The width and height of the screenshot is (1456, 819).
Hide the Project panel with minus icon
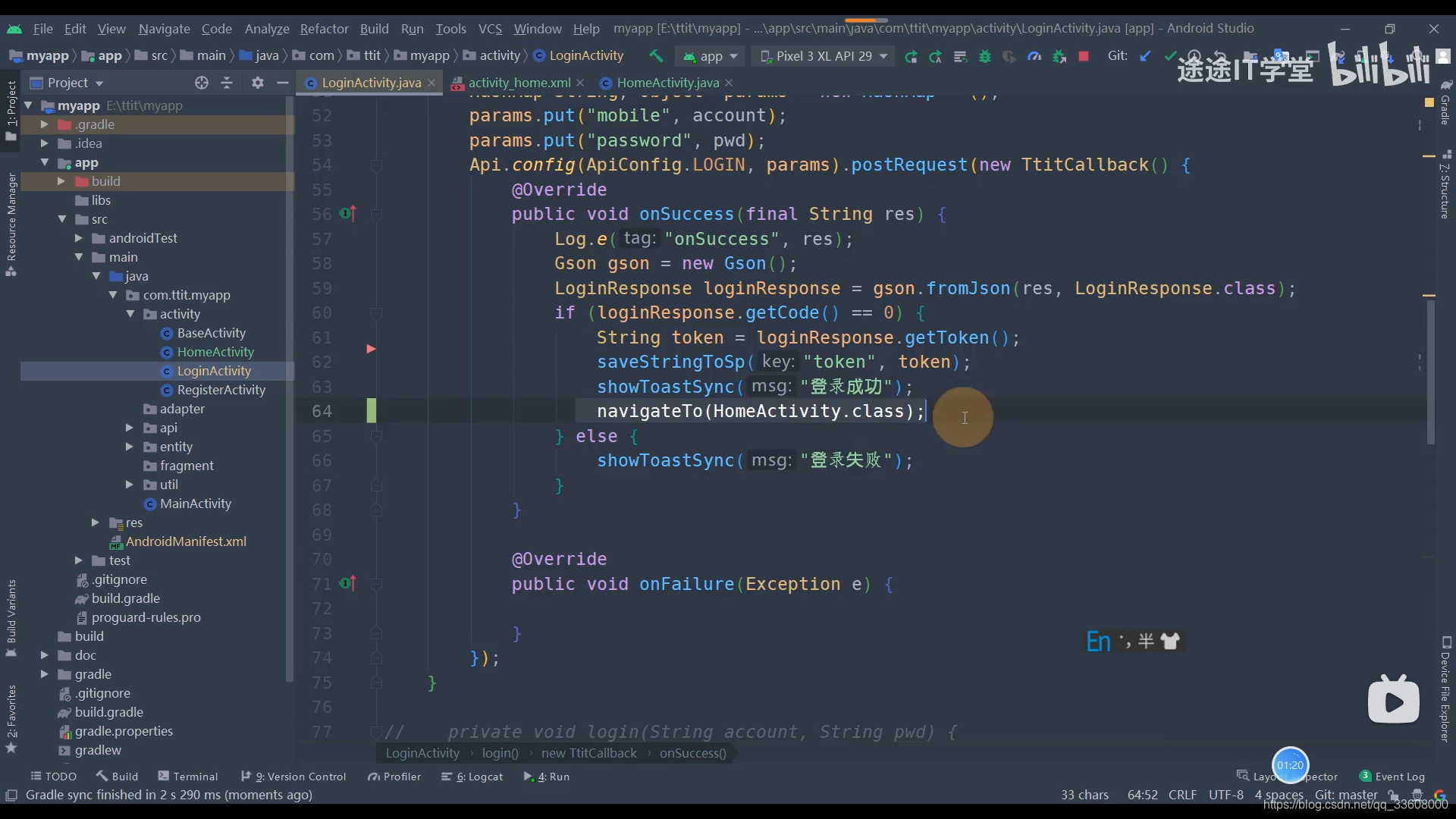(x=283, y=83)
